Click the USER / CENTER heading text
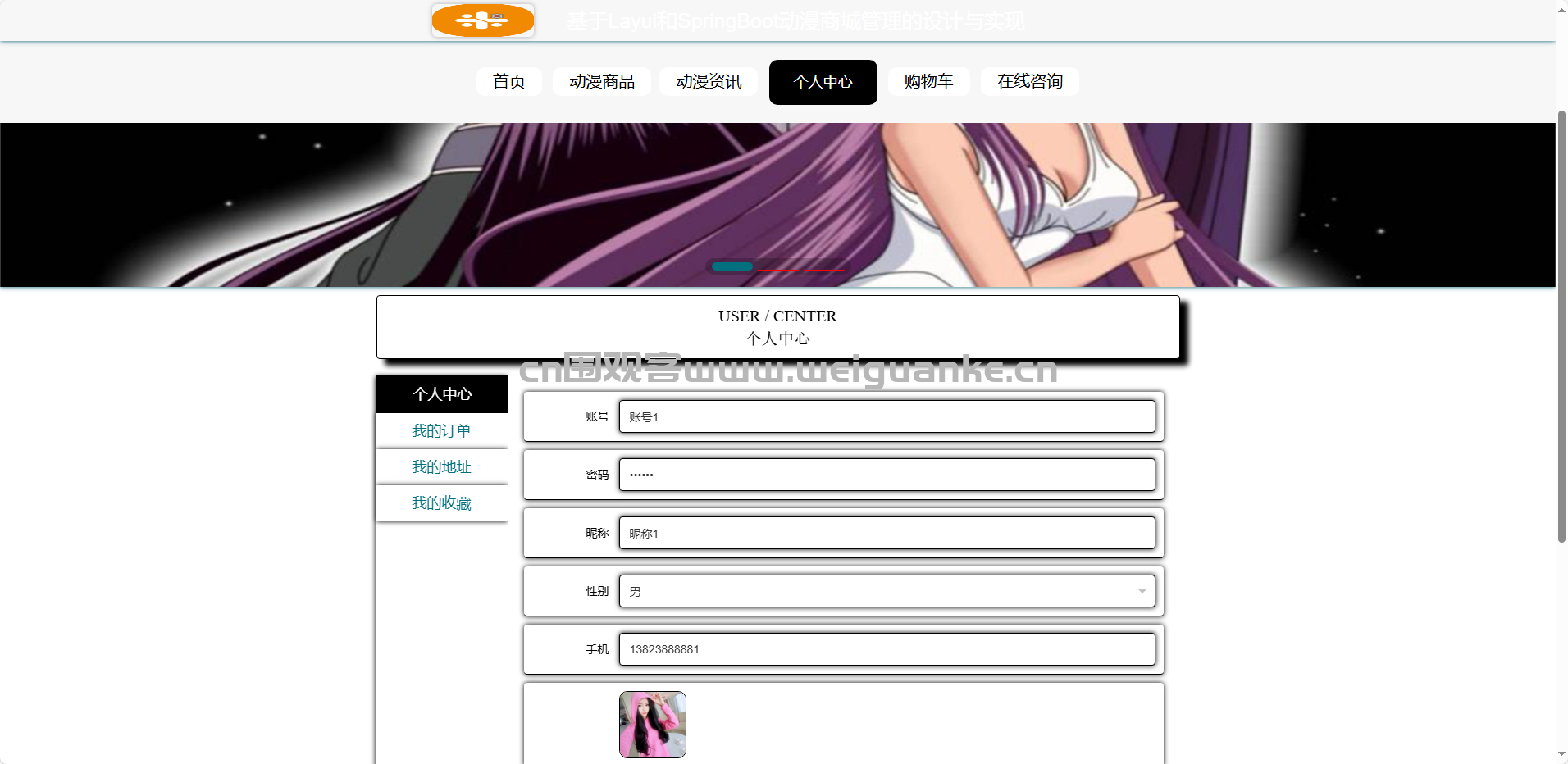This screenshot has height=764, width=1568. [777, 316]
